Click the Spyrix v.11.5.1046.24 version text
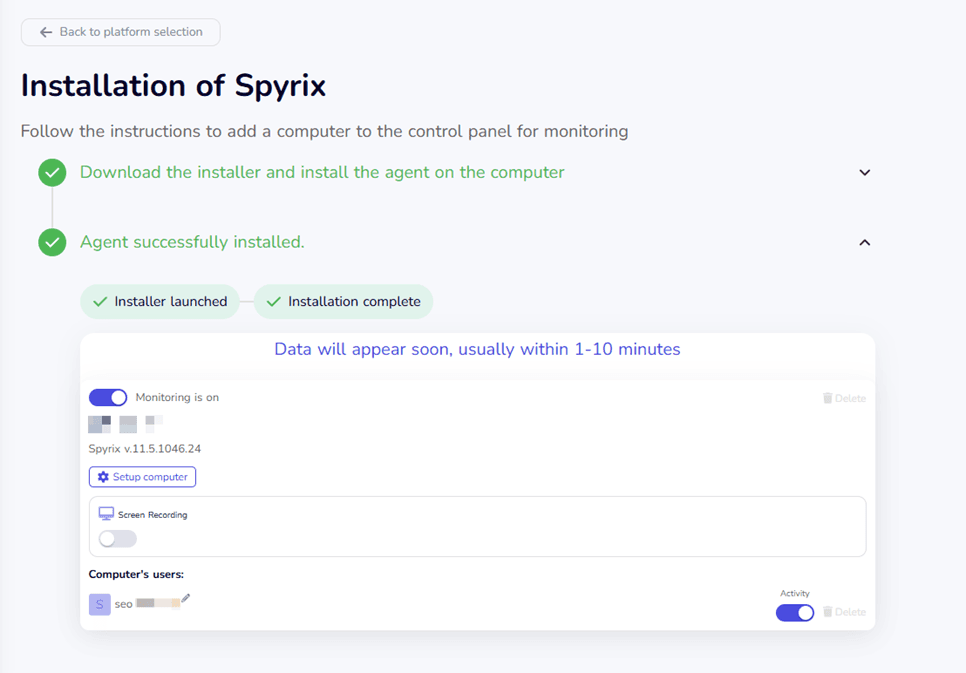 pyautogui.click(x=145, y=449)
